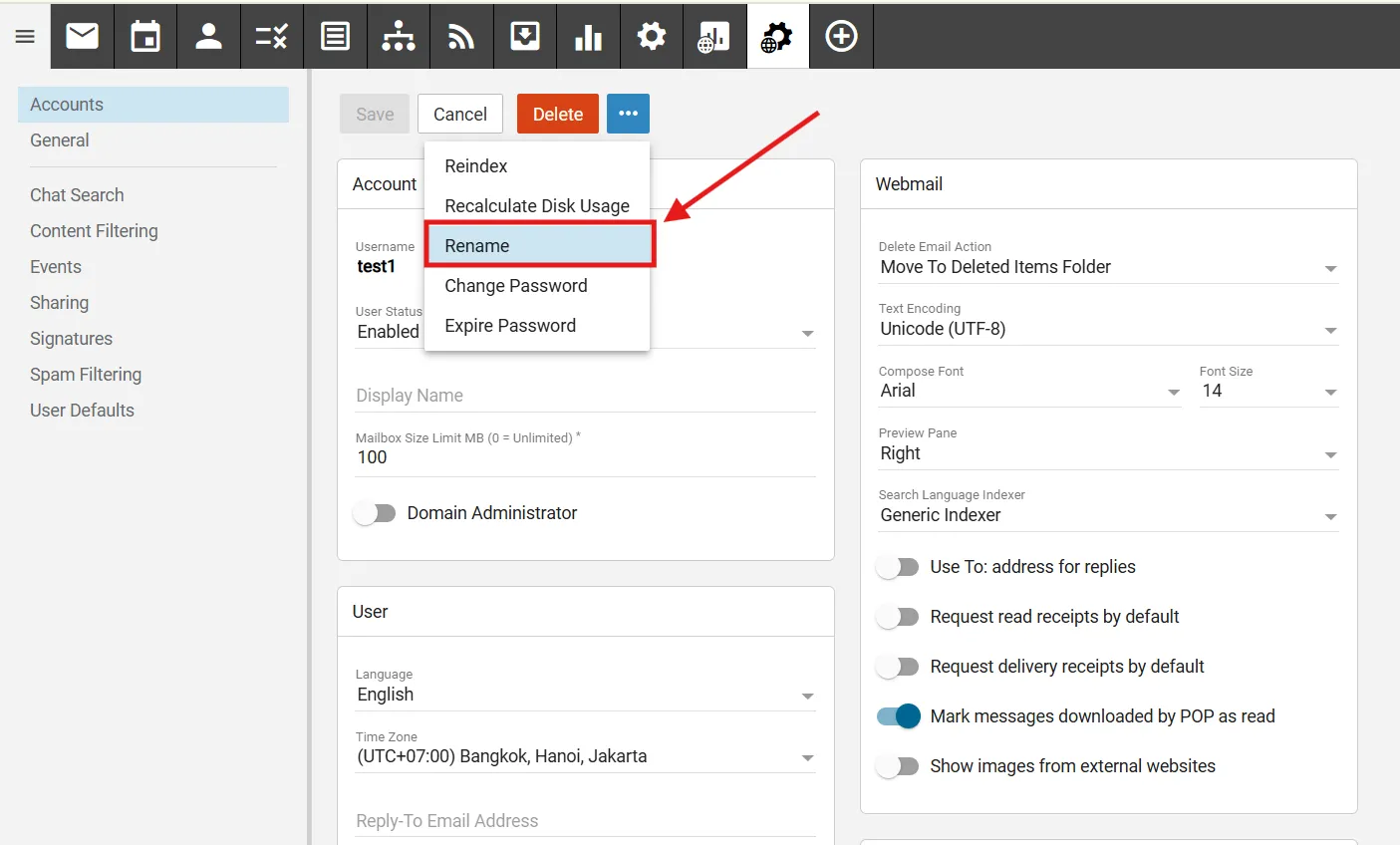Click the Display Name input field
Screen dimensions: 1400x845
point(585,396)
